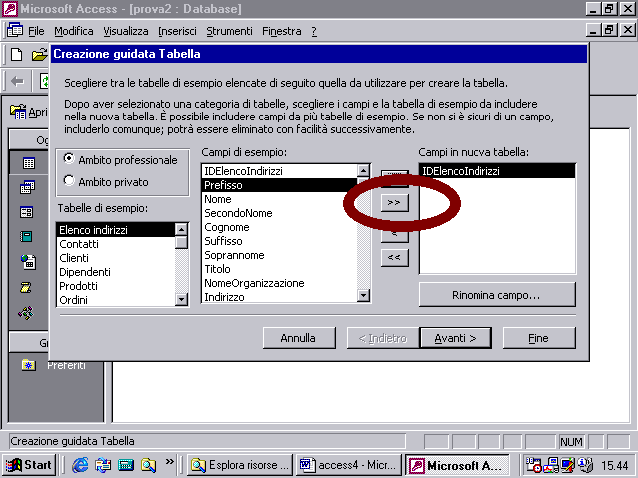Click the magnifier folder quick launch icon
Image resolution: width=638 pixels, height=478 pixels.
(x=149, y=464)
